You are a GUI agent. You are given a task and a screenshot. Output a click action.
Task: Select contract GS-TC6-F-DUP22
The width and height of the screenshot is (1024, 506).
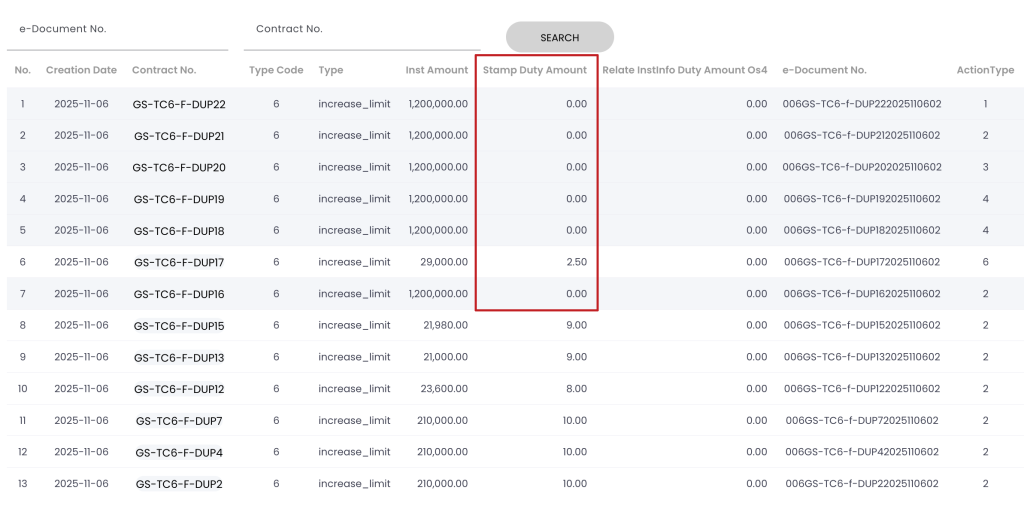(179, 104)
